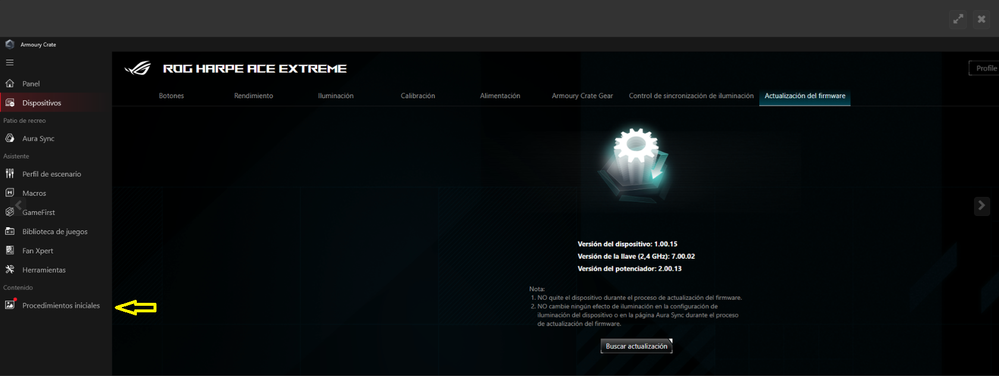Open Biblioteca de juegos entry
999x376 pixels.
[56, 231]
